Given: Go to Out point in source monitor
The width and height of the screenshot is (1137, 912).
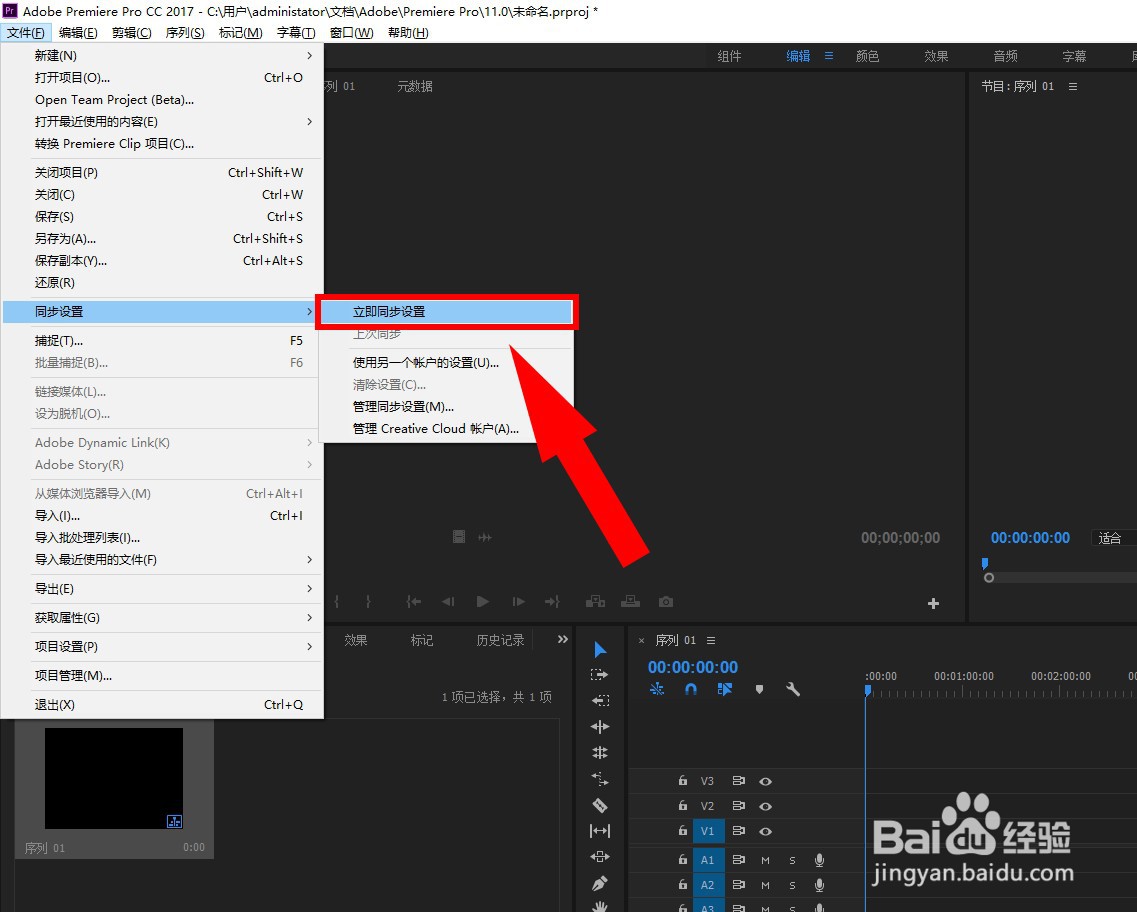Looking at the screenshot, I should (x=553, y=602).
